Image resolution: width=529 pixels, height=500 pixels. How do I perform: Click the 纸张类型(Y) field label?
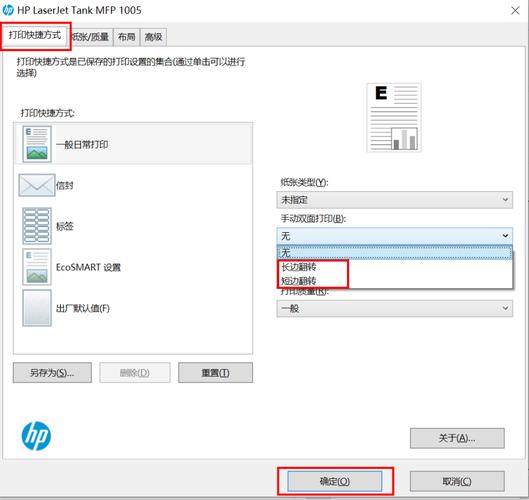[x=304, y=183]
